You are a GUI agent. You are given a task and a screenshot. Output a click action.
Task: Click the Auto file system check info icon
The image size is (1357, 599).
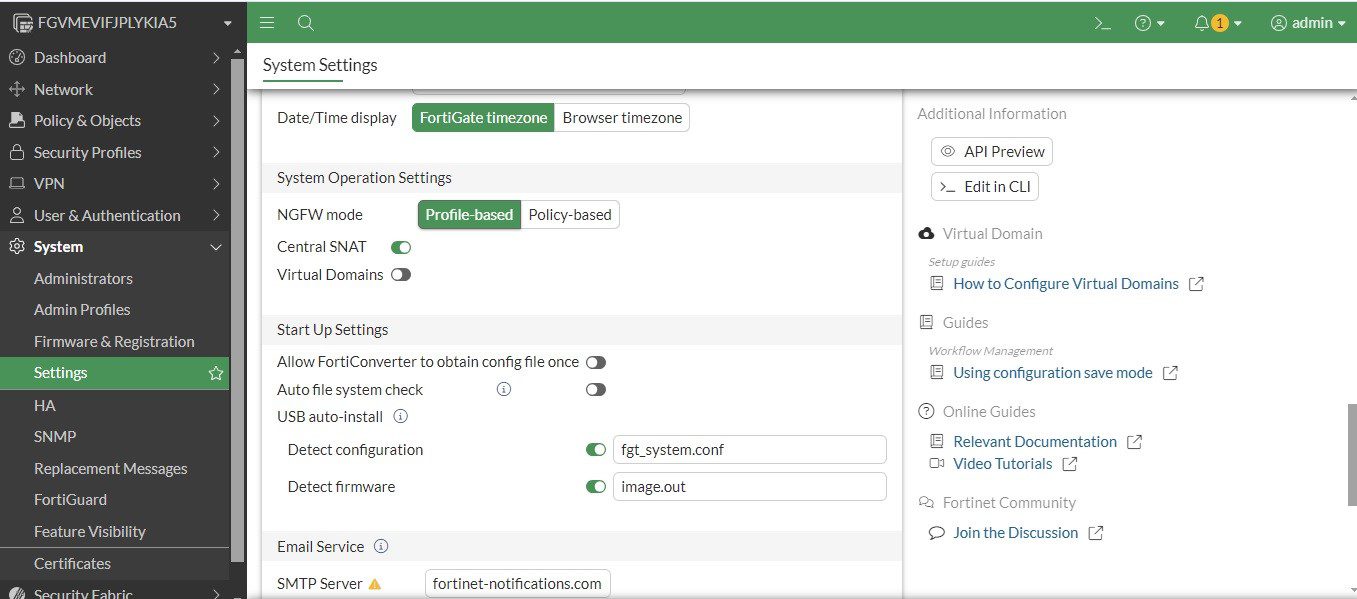[504, 389]
